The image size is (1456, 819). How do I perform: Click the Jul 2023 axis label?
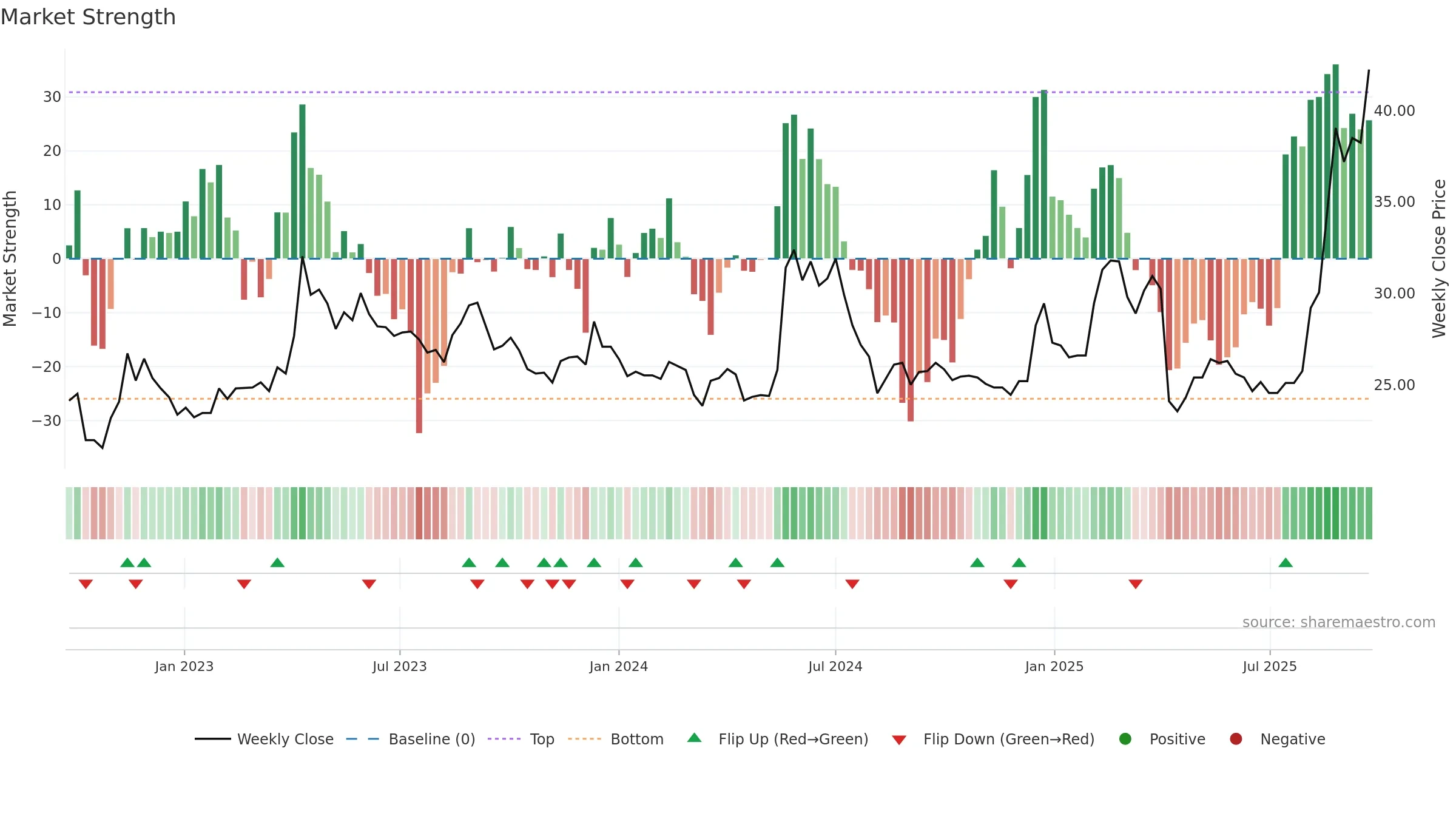pyautogui.click(x=399, y=666)
